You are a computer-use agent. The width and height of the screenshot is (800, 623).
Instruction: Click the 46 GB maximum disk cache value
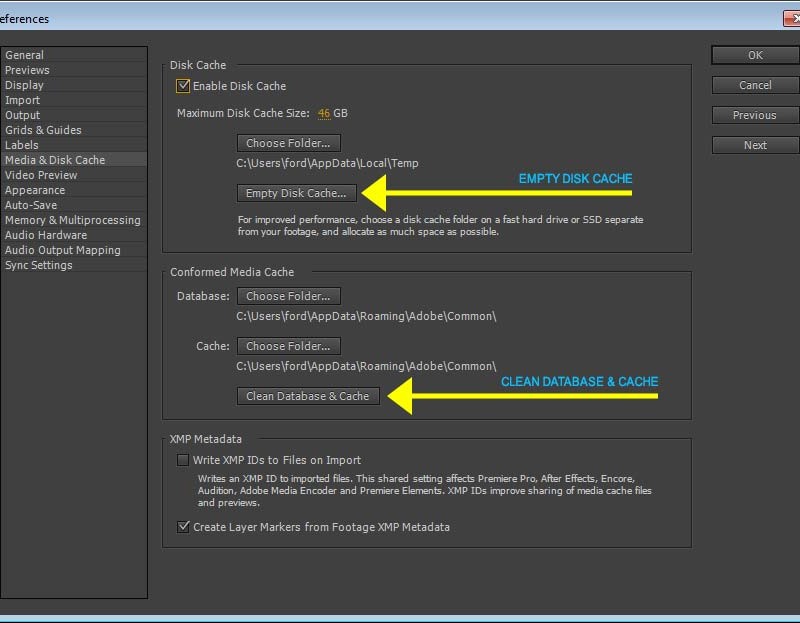[324, 113]
